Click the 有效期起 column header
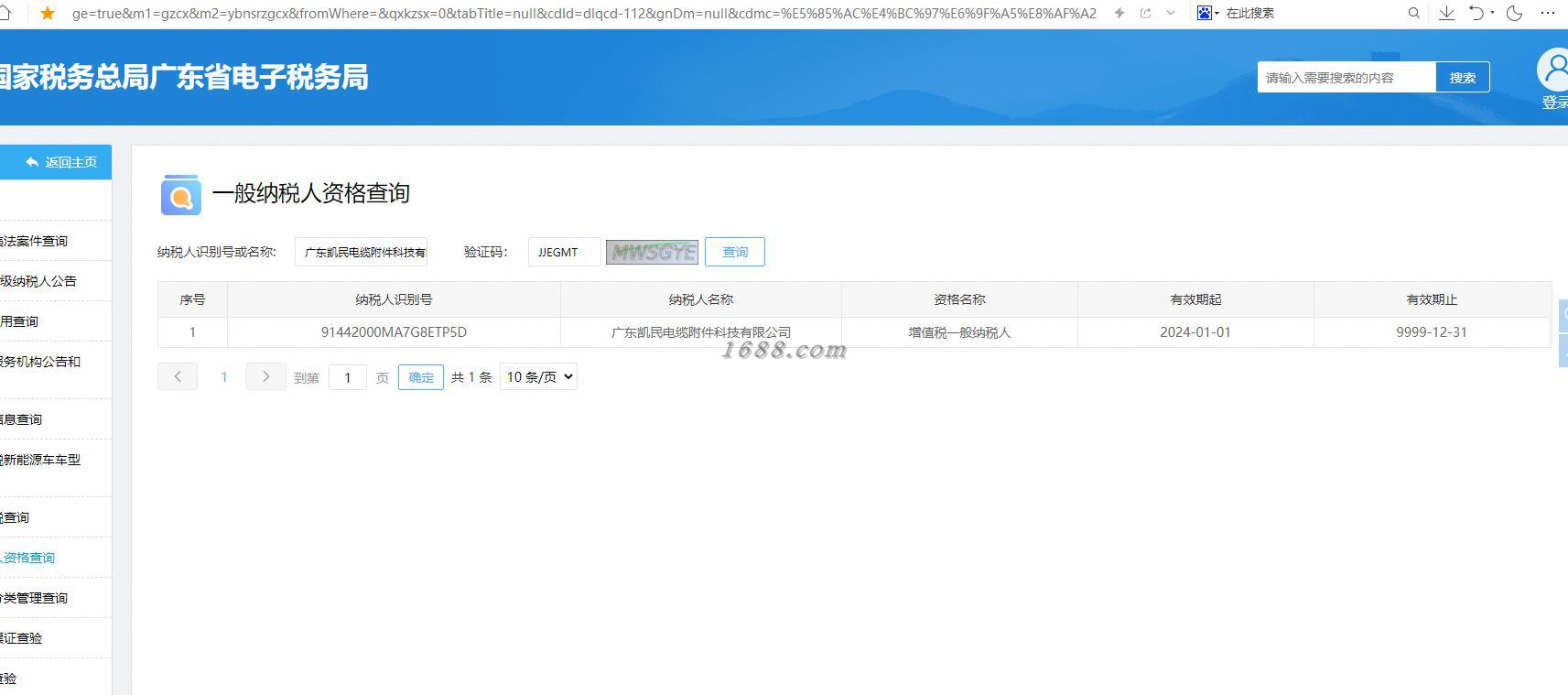The width and height of the screenshot is (1568, 695). [x=1195, y=299]
